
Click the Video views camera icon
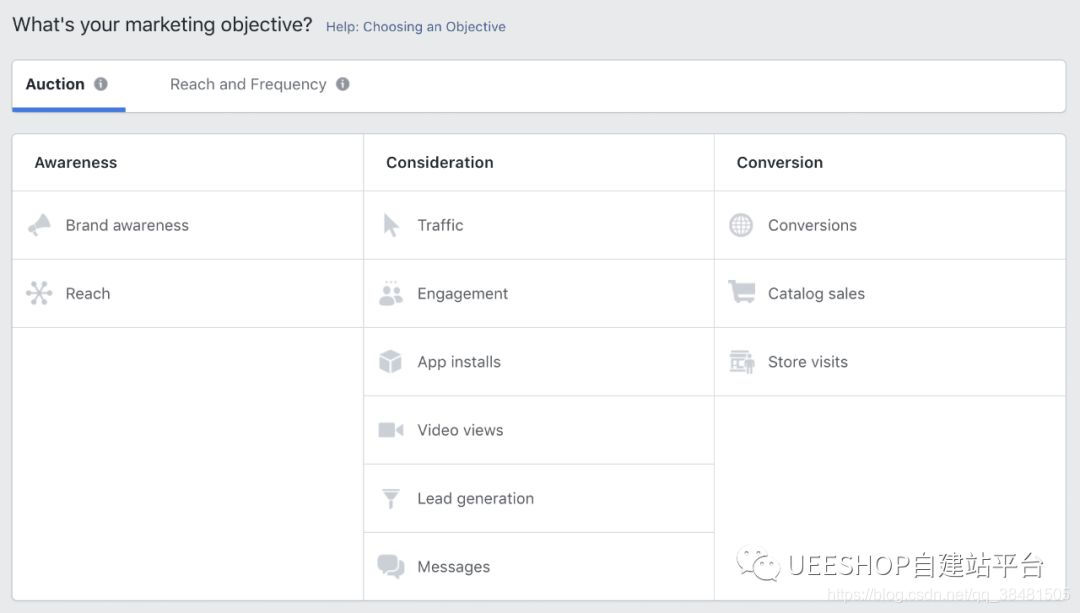click(391, 430)
